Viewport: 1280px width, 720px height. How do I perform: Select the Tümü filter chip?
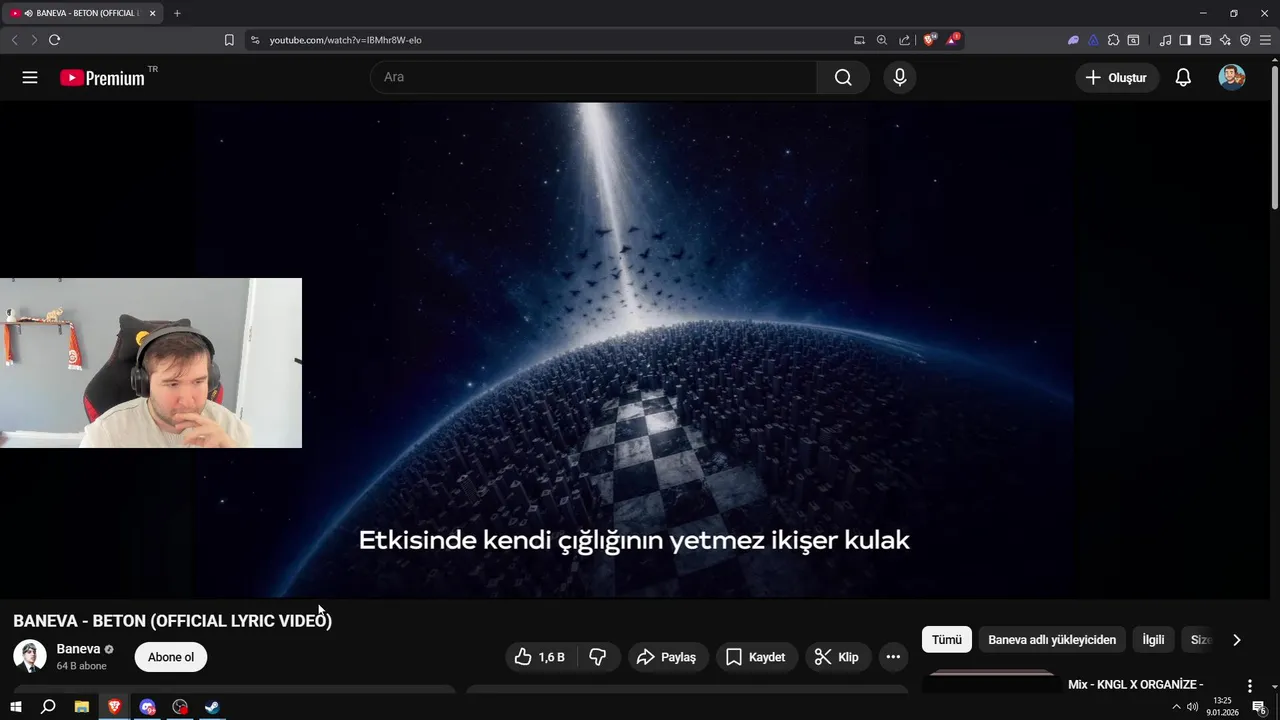pos(946,640)
